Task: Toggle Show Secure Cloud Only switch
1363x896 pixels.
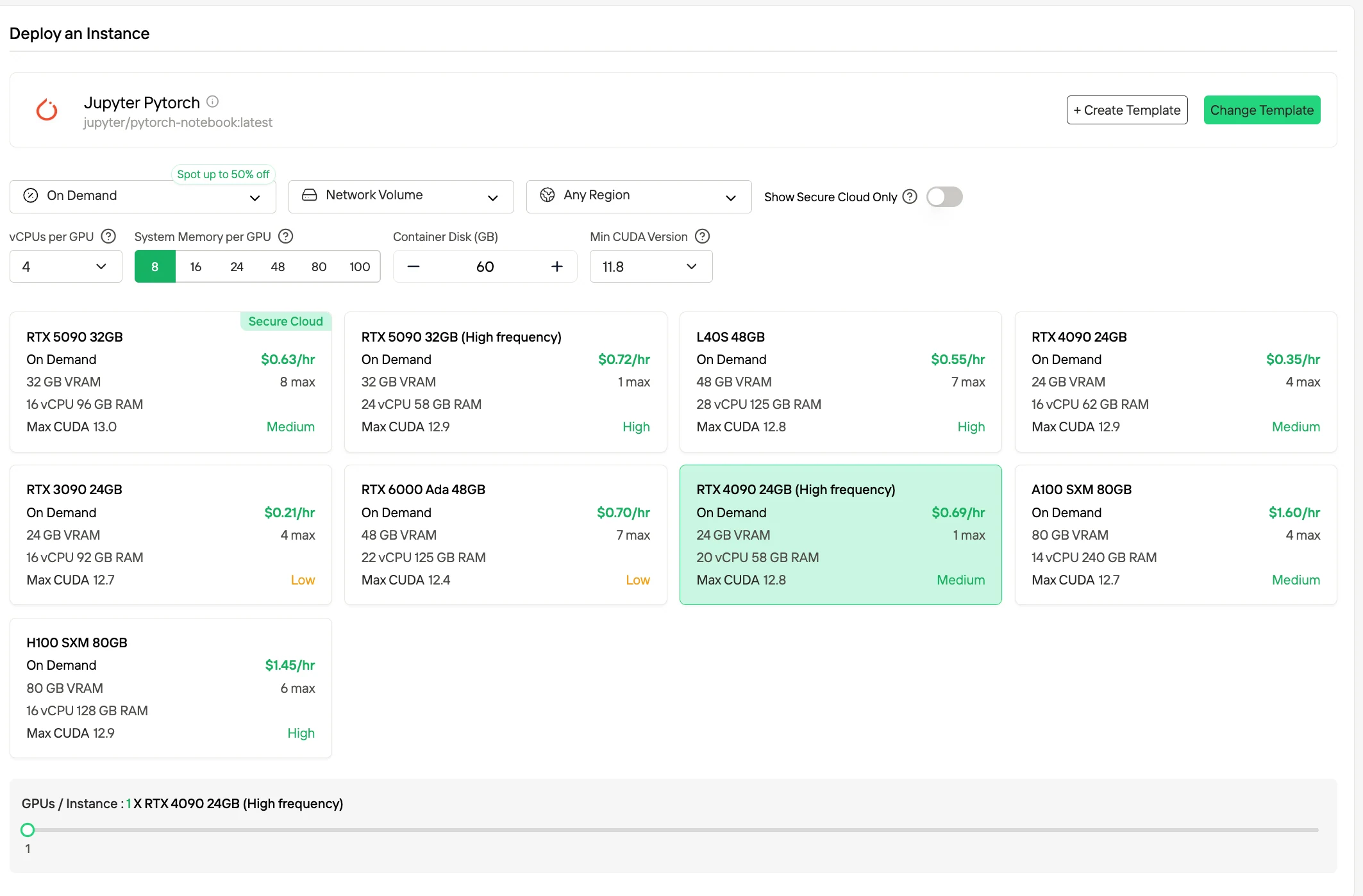Action: point(944,197)
